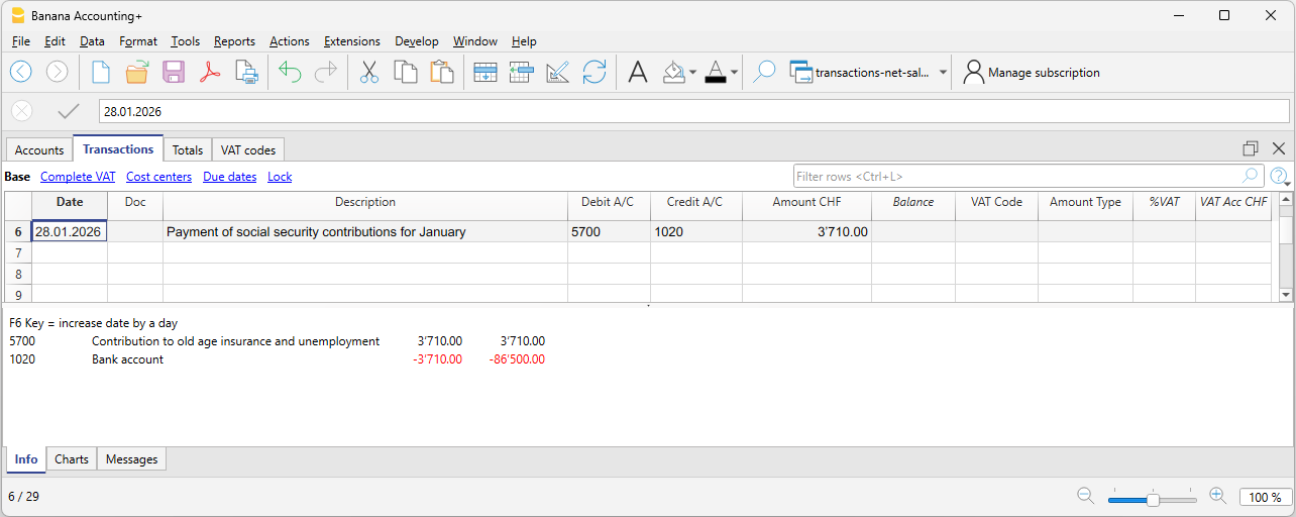
Task: Open the Format menu
Action: (x=138, y=41)
